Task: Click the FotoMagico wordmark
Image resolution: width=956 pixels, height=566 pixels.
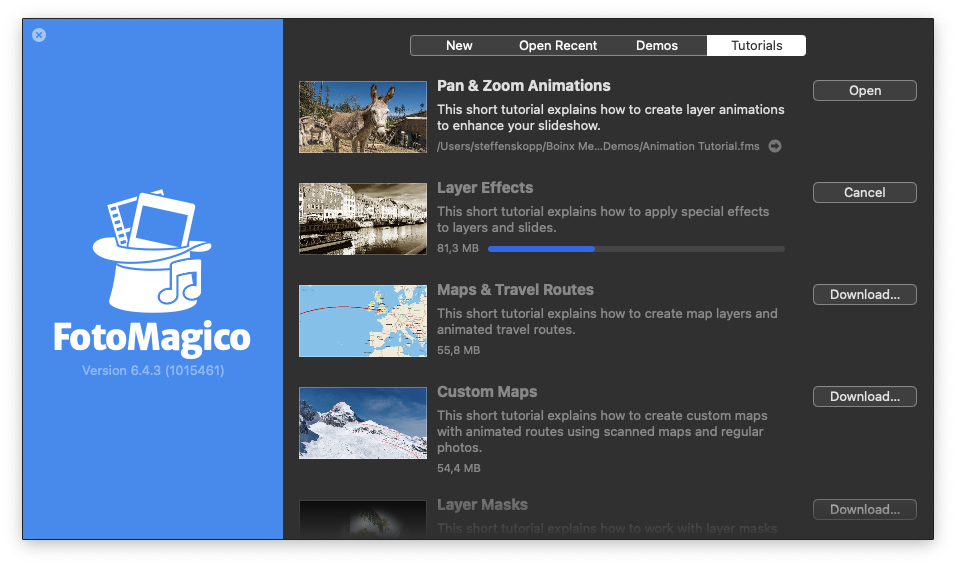Action: click(x=152, y=338)
